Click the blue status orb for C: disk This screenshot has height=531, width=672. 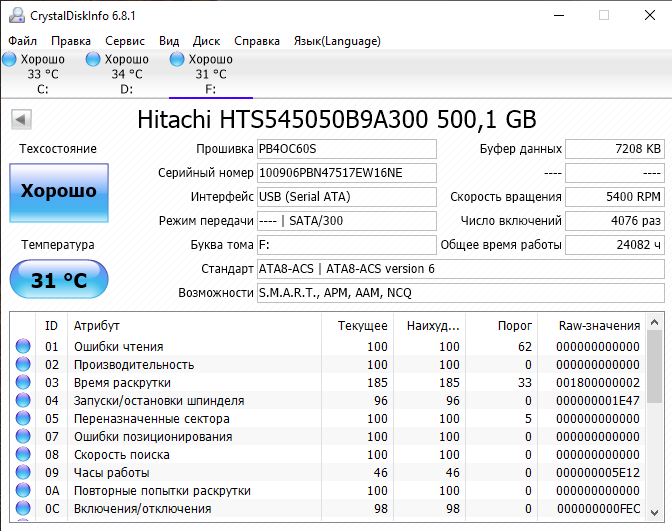pyautogui.click(x=9, y=59)
